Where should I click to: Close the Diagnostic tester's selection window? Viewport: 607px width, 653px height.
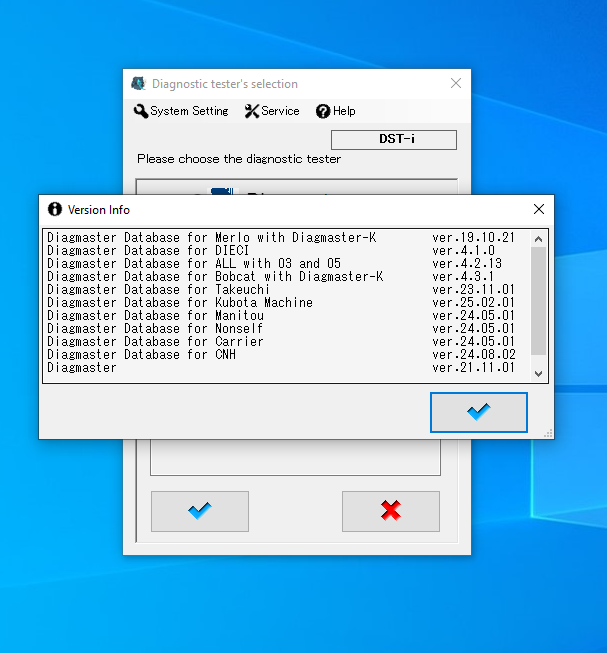point(456,84)
